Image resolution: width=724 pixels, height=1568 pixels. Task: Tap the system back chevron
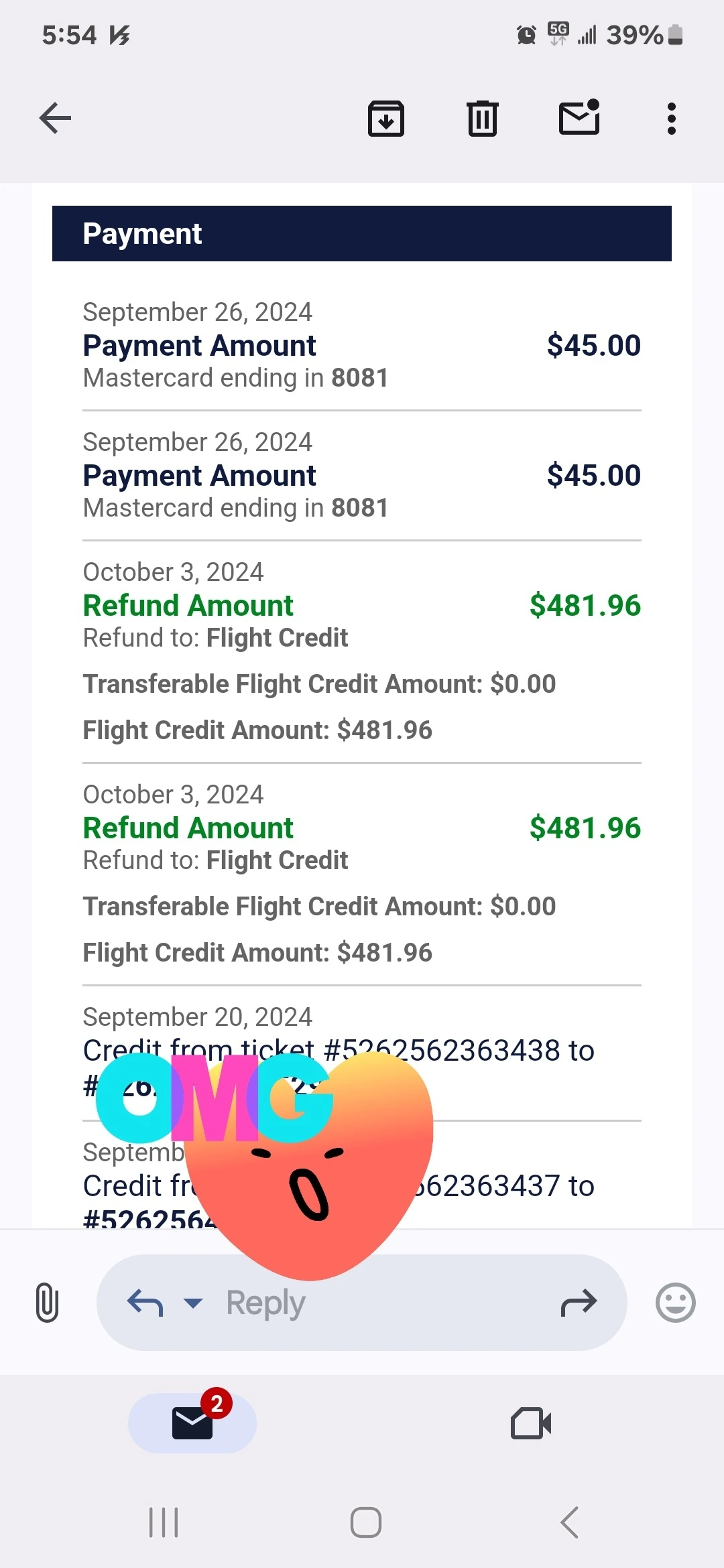point(569,1522)
